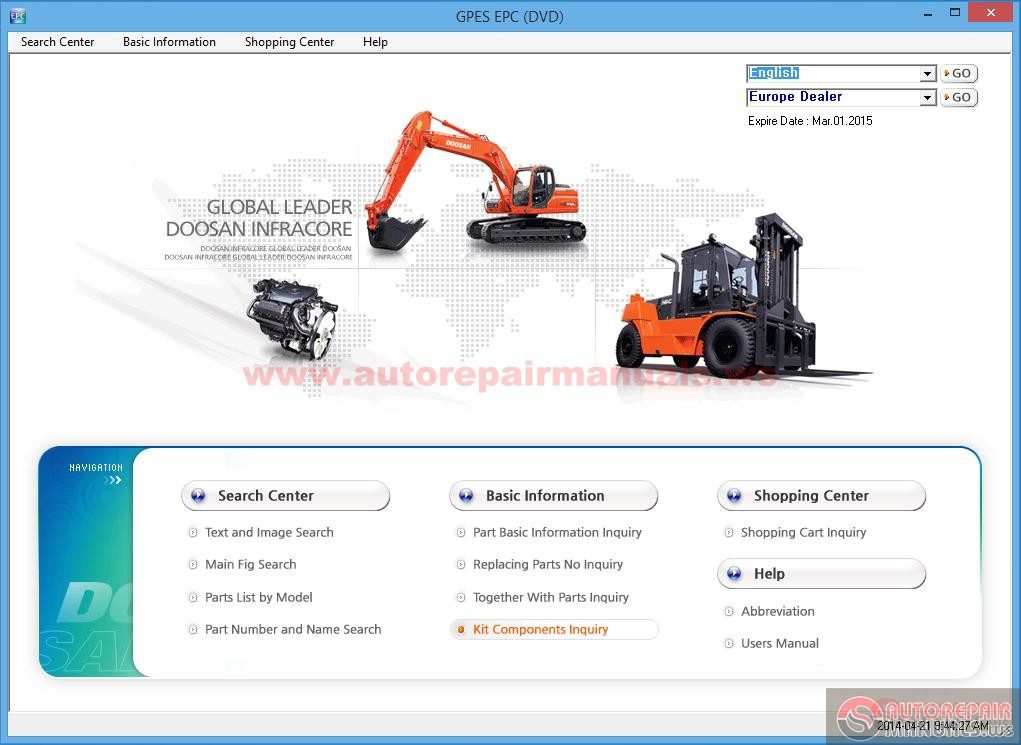Click GO button next to Europe Dealer
This screenshot has height=745, width=1021.
coord(958,98)
